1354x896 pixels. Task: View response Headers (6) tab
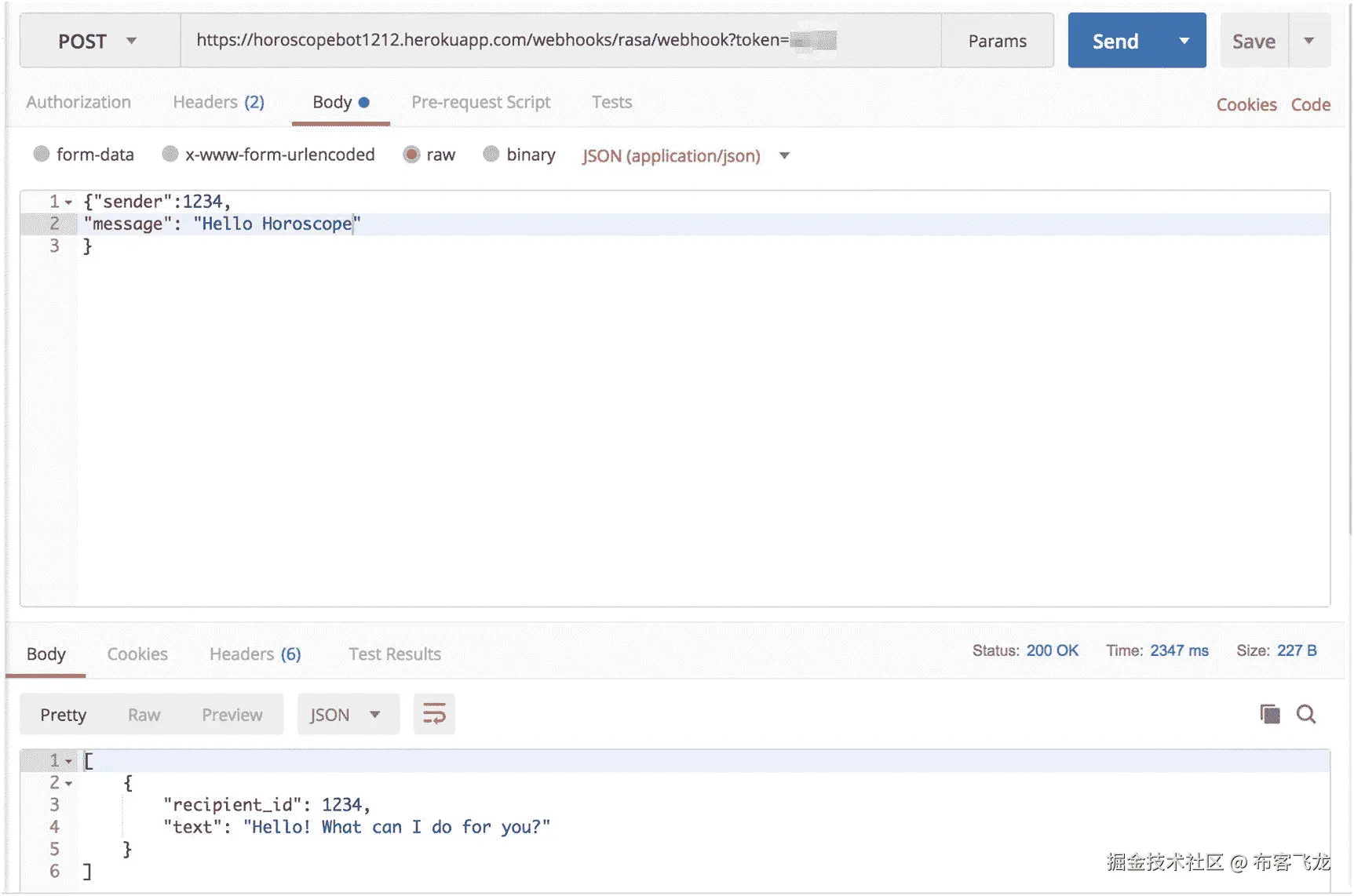click(255, 654)
